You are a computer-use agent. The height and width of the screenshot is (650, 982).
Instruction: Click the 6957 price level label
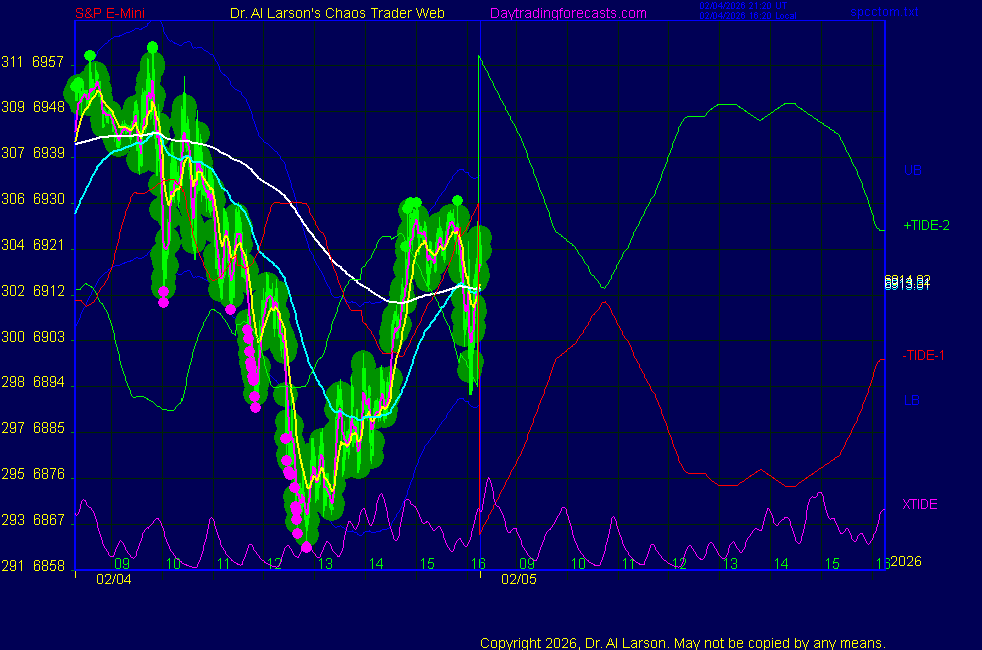coord(49,62)
